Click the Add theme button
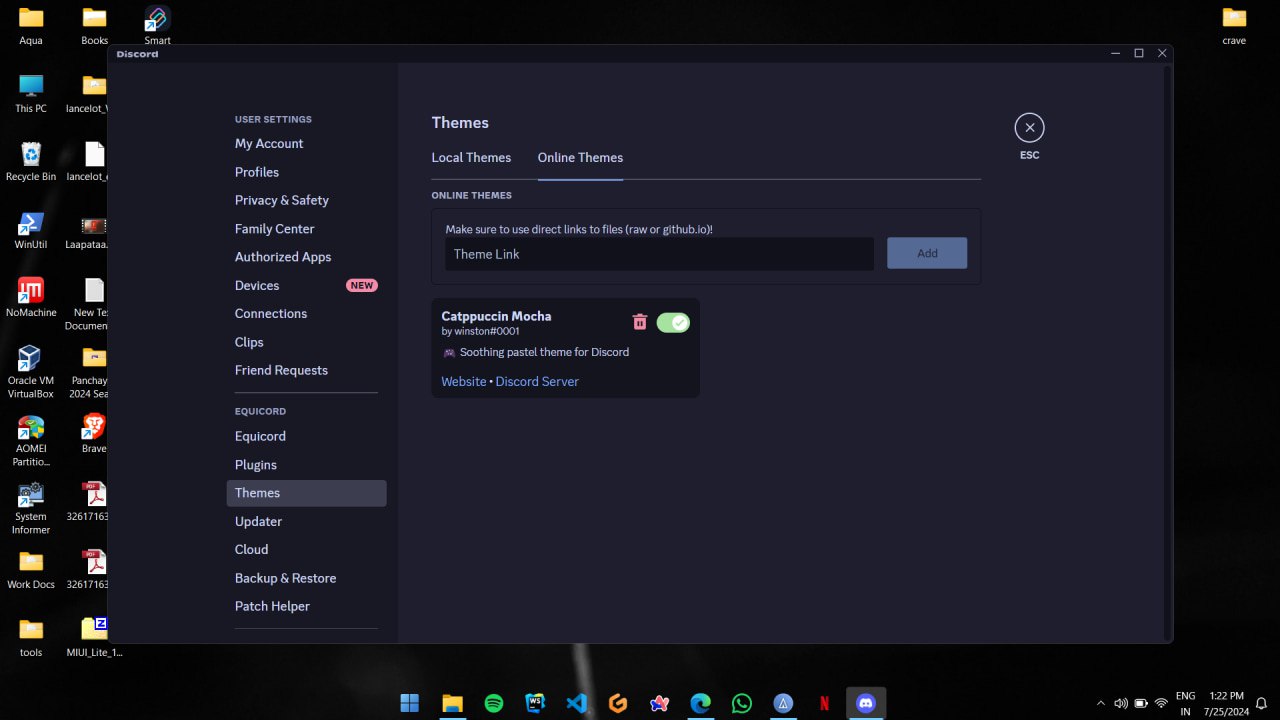The image size is (1280, 720). 927,253
